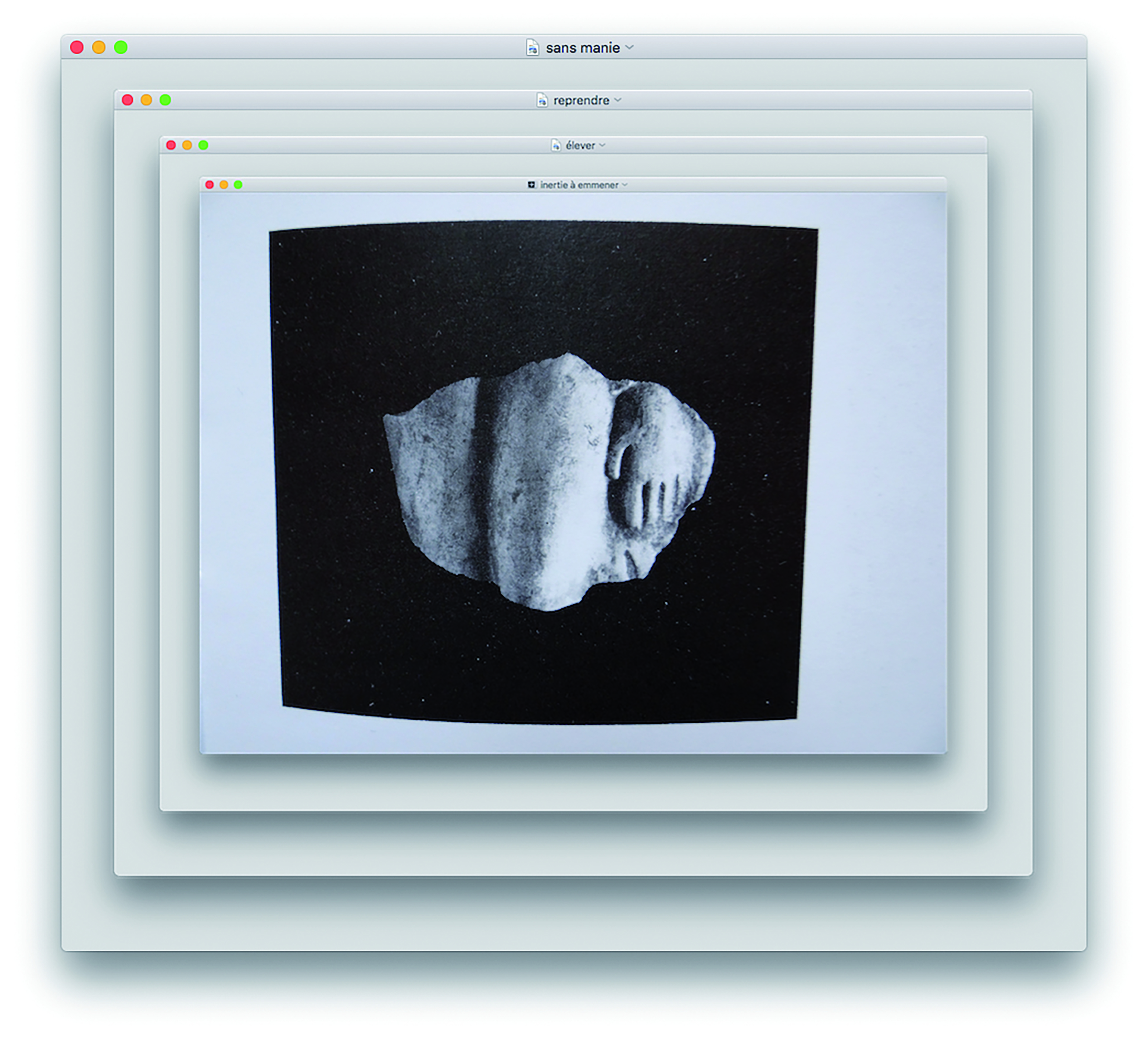Click the image icon beside "inertie à emmener"
Image resolution: width=1148 pixels, height=1039 pixels.
531,185
